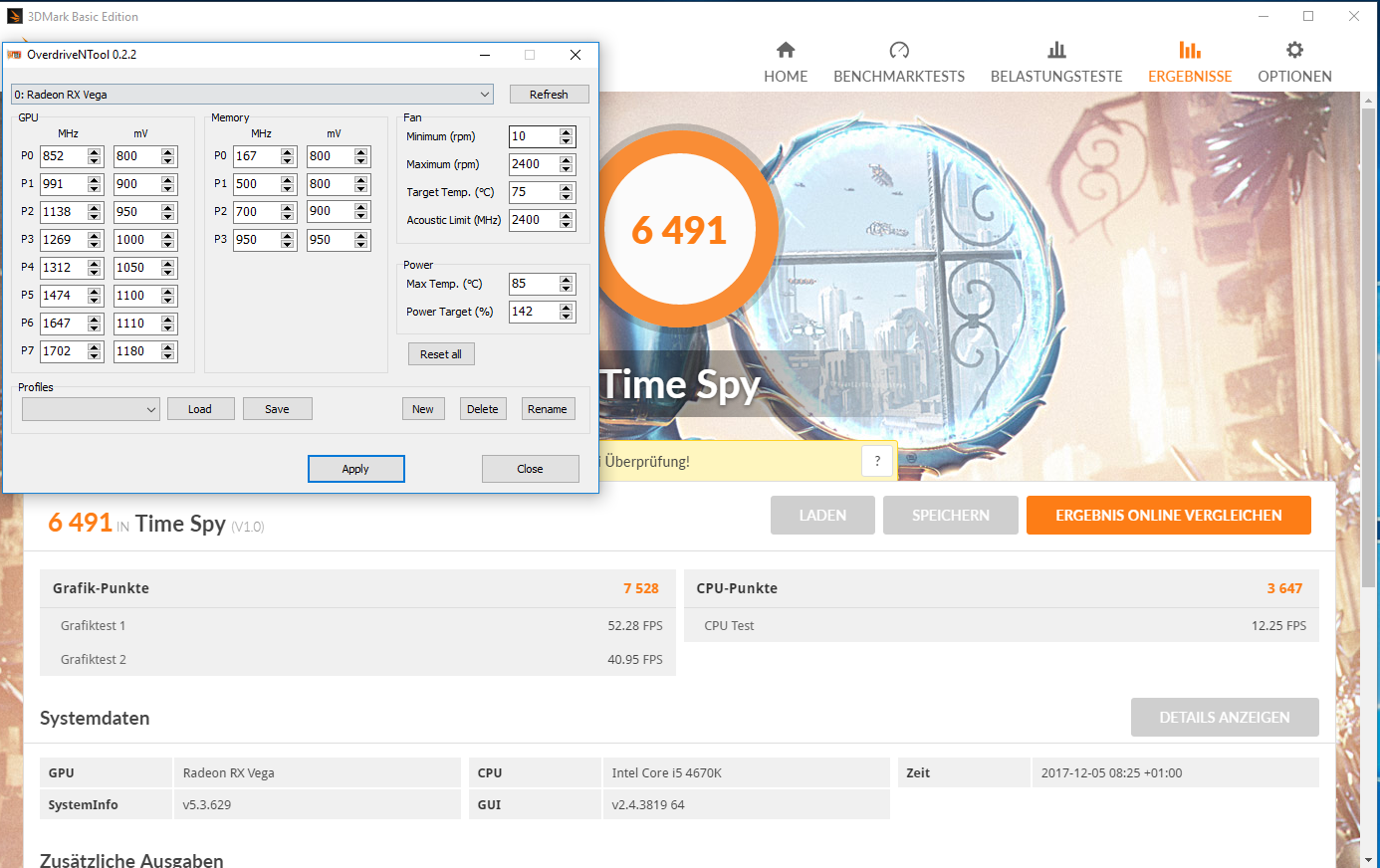Click GPU value Radeon RX Vega in Systemdaten

[229, 773]
